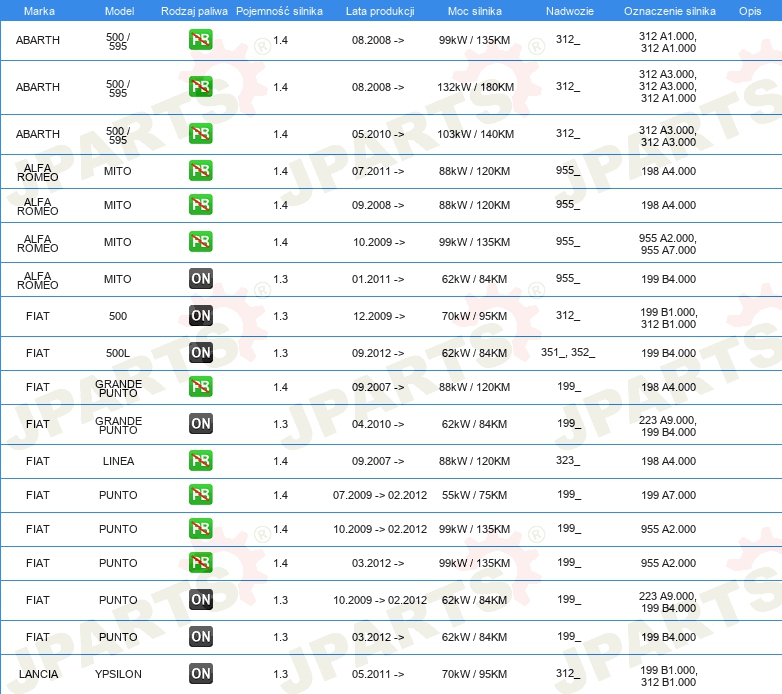Click the PB petrol icon in the Fiat Linea row
Viewport: 782px width, 694px height.
click(x=200, y=461)
